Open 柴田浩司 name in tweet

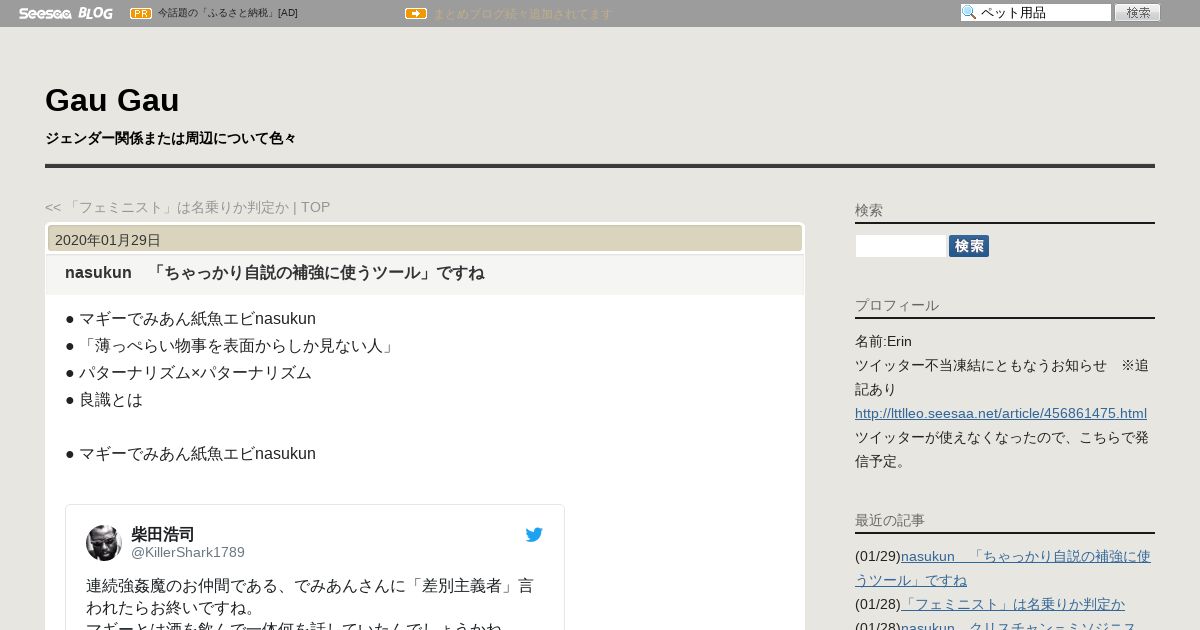coord(163,534)
